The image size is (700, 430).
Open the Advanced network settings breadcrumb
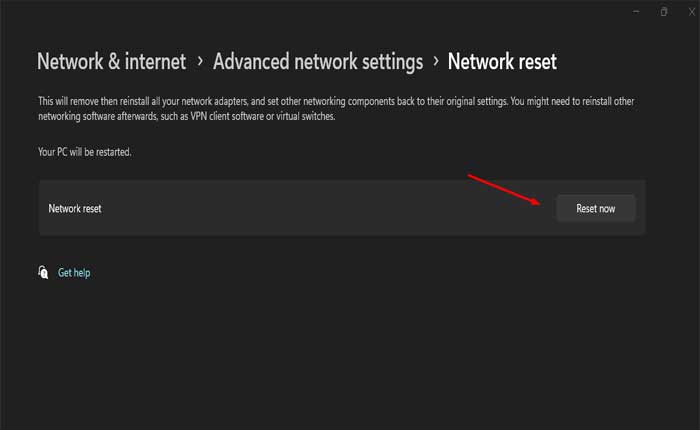317,61
